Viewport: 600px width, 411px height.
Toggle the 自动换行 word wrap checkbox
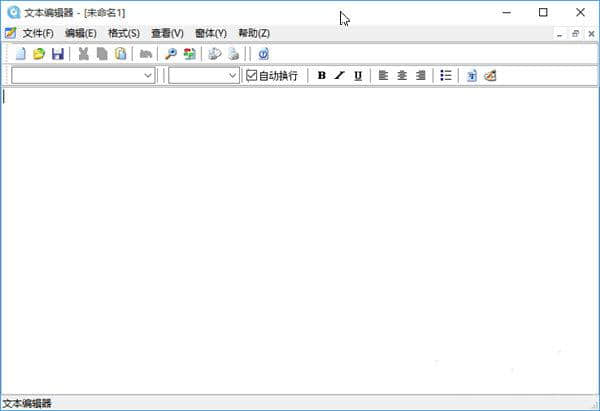pyautogui.click(x=252, y=75)
